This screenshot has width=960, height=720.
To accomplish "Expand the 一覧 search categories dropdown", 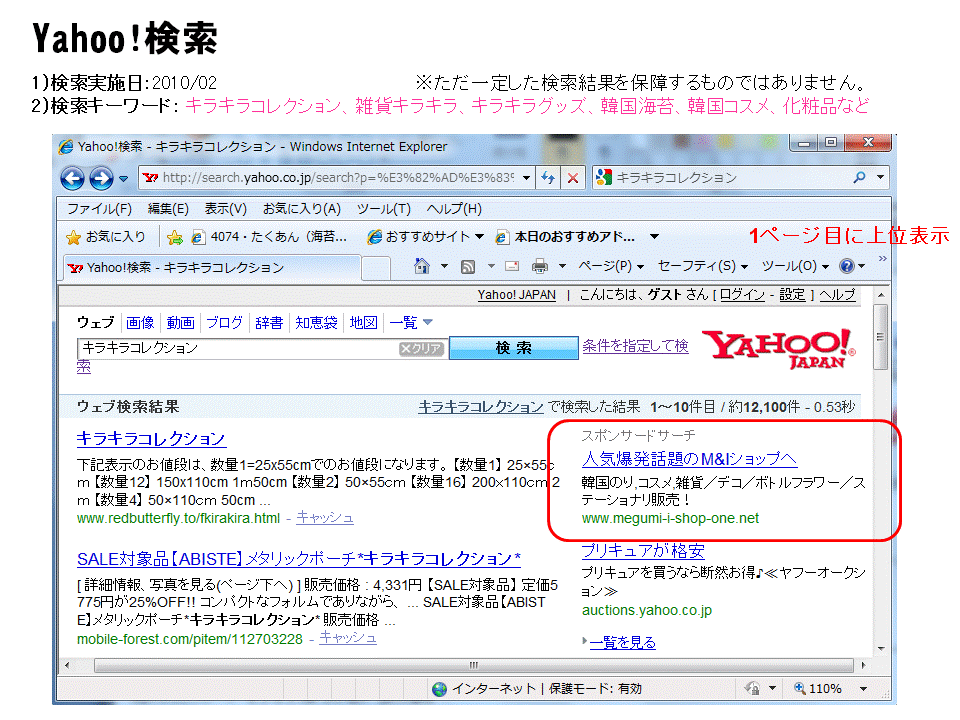I will (x=411, y=323).
